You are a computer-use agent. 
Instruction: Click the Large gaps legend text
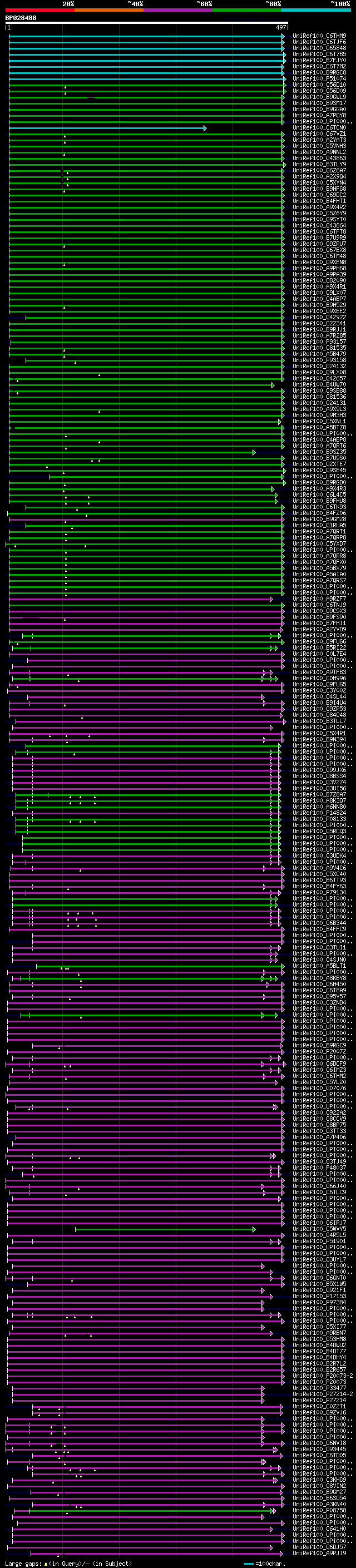68,1563
